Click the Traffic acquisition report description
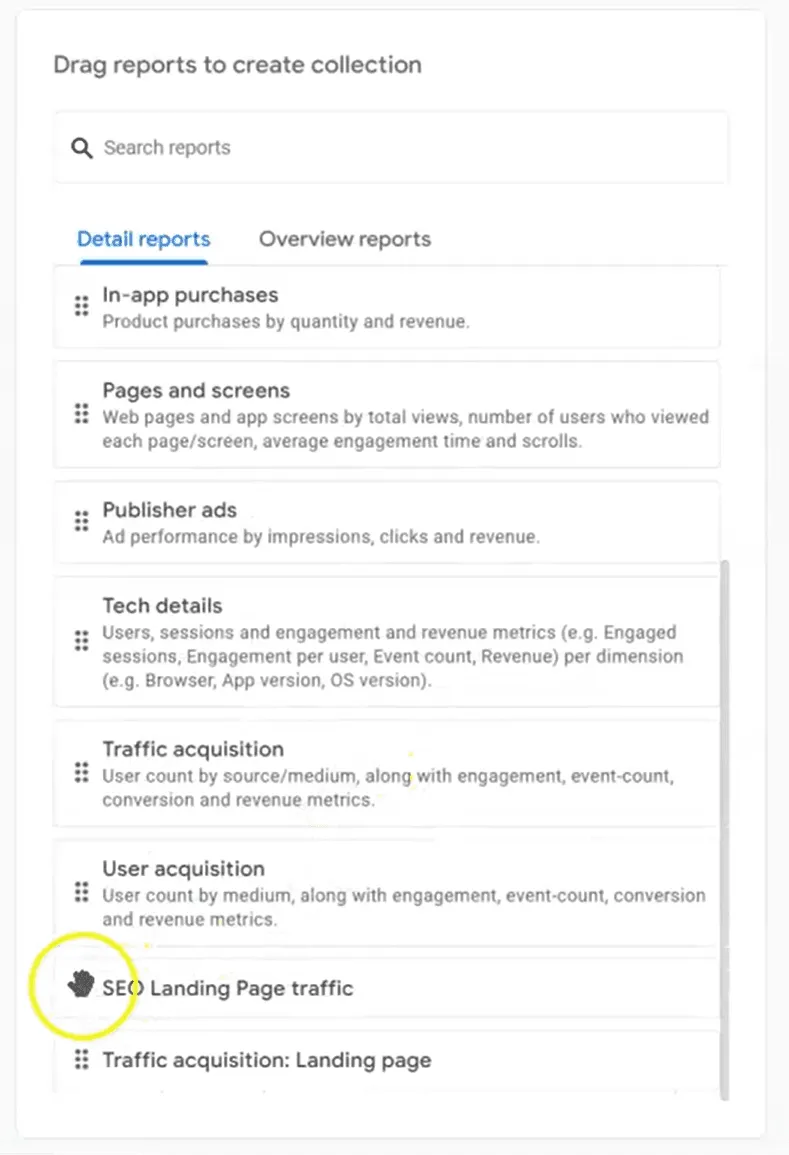 click(x=388, y=787)
